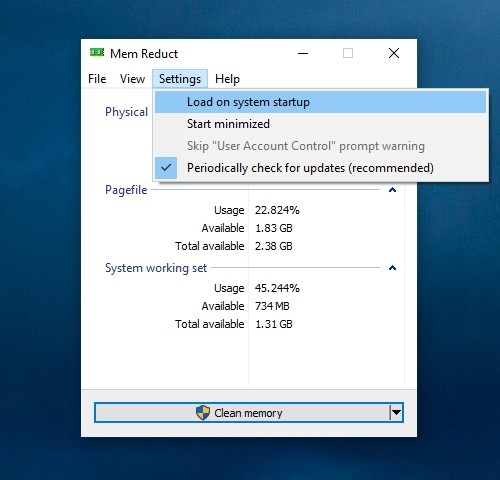The image size is (500, 480).
Task: Open the Clean memory dropdown arrow
Action: 396,413
